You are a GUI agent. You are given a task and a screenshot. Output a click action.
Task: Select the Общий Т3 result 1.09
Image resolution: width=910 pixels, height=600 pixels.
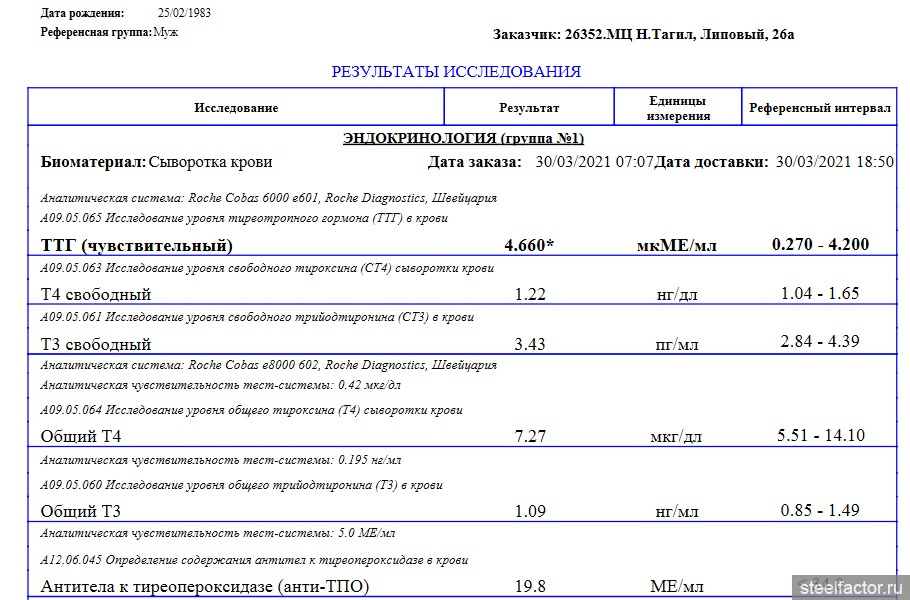pyautogui.click(x=530, y=511)
